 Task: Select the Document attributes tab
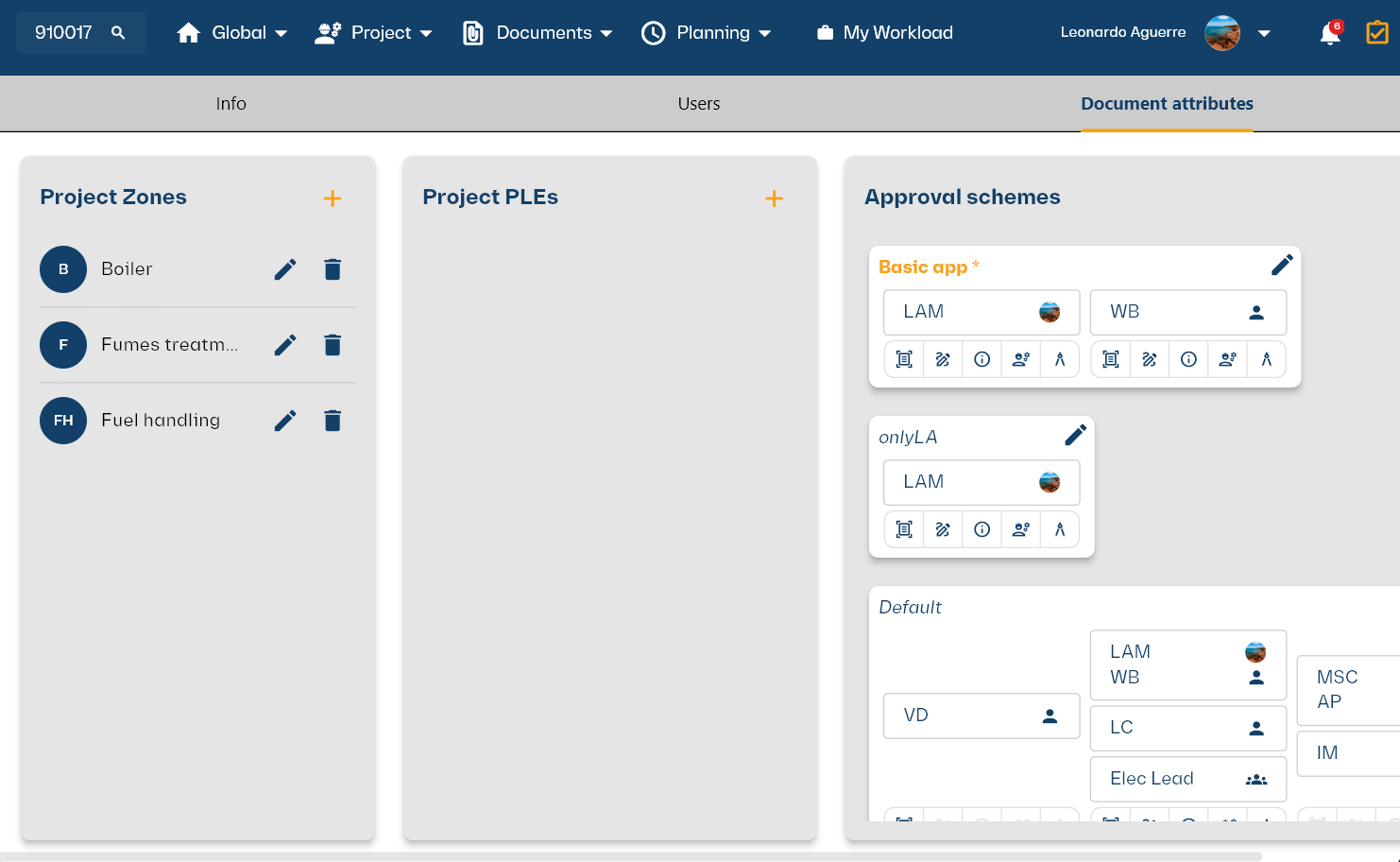click(x=1167, y=104)
